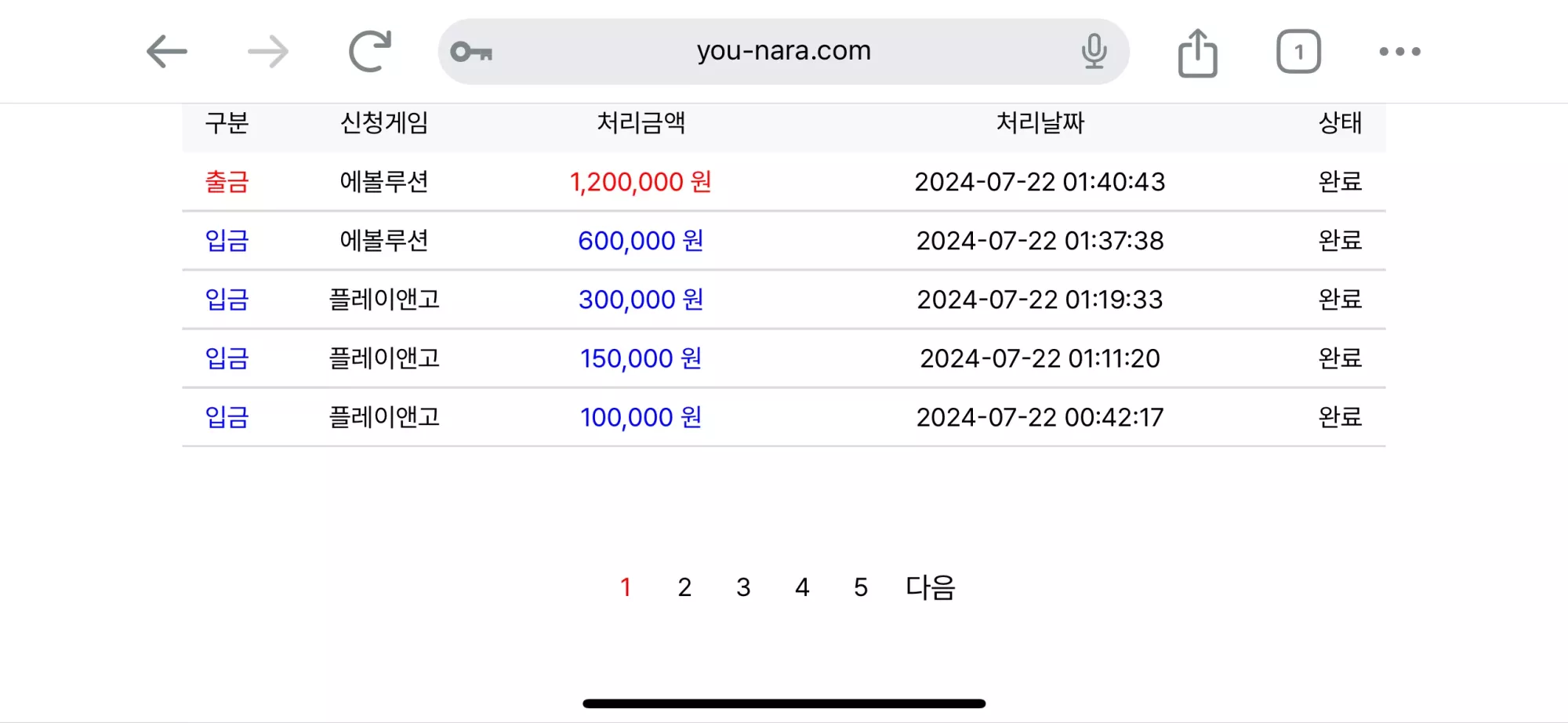Image resolution: width=1568 pixels, height=723 pixels.
Task: Select the 1,200,000 원 withdrawal row
Action: pos(784,182)
